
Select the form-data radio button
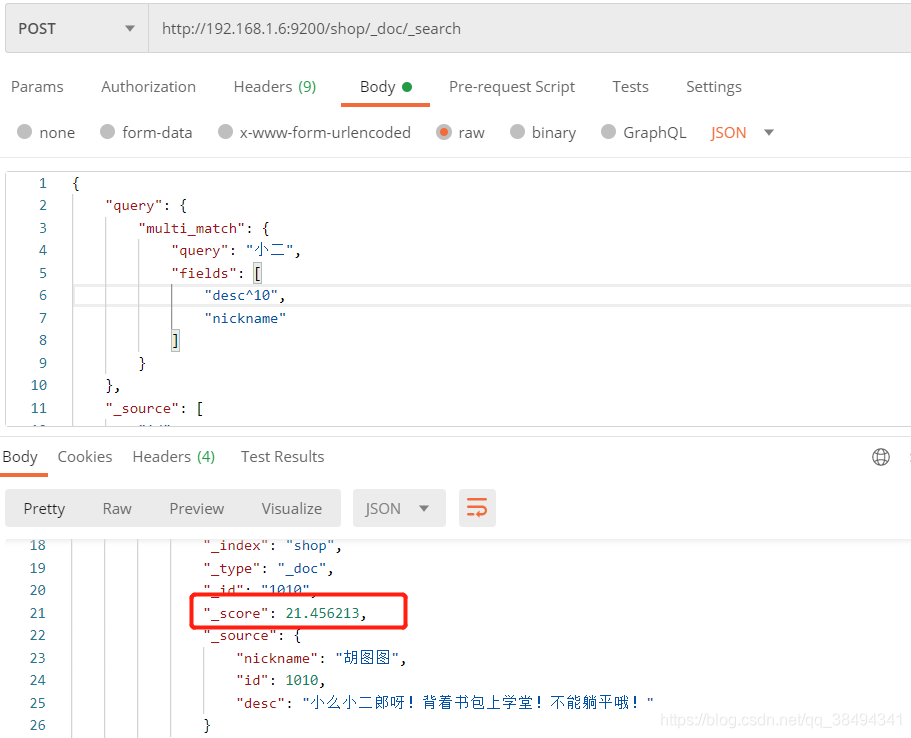[x=108, y=132]
